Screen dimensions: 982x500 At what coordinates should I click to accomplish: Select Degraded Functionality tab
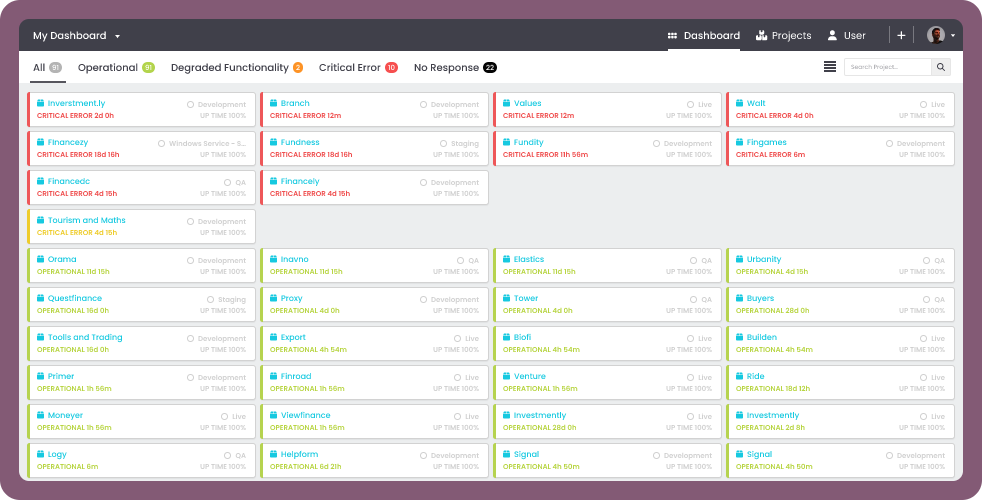pyautogui.click(x=237, y=68)
